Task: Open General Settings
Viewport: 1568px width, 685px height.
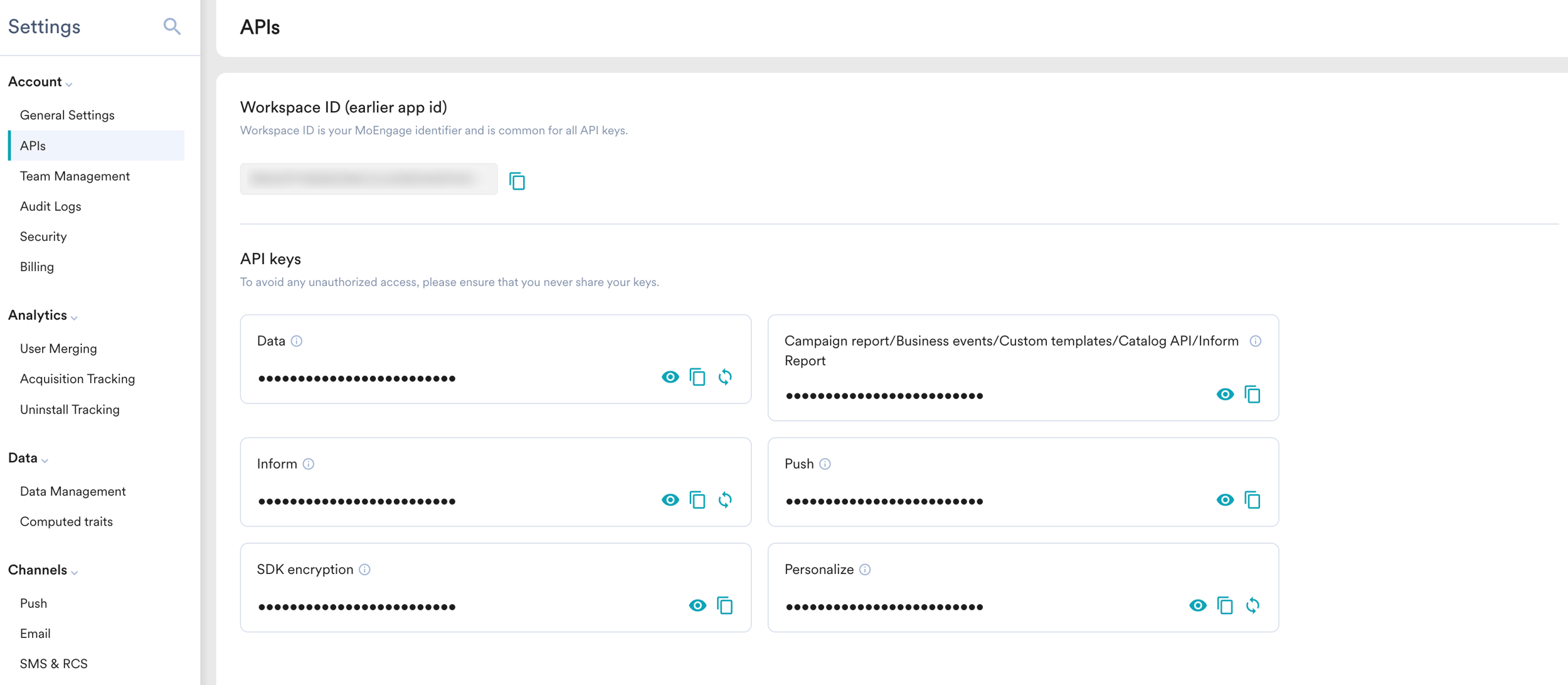Action: [x=67, y=115]
